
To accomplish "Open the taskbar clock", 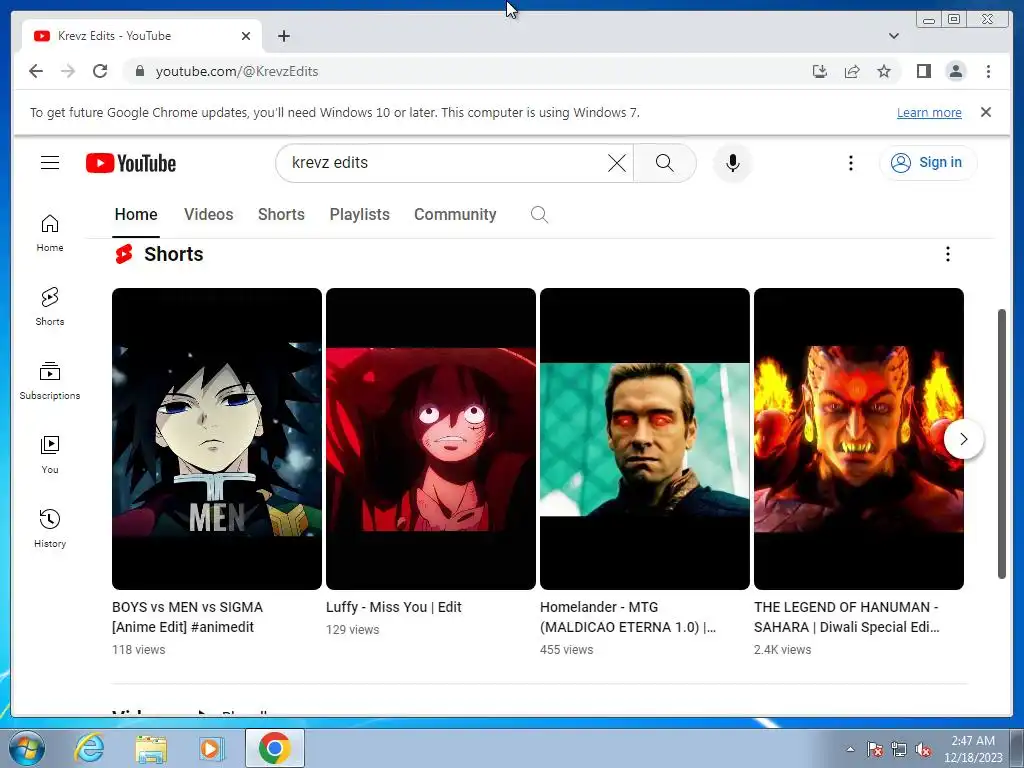I will (973, 749).
